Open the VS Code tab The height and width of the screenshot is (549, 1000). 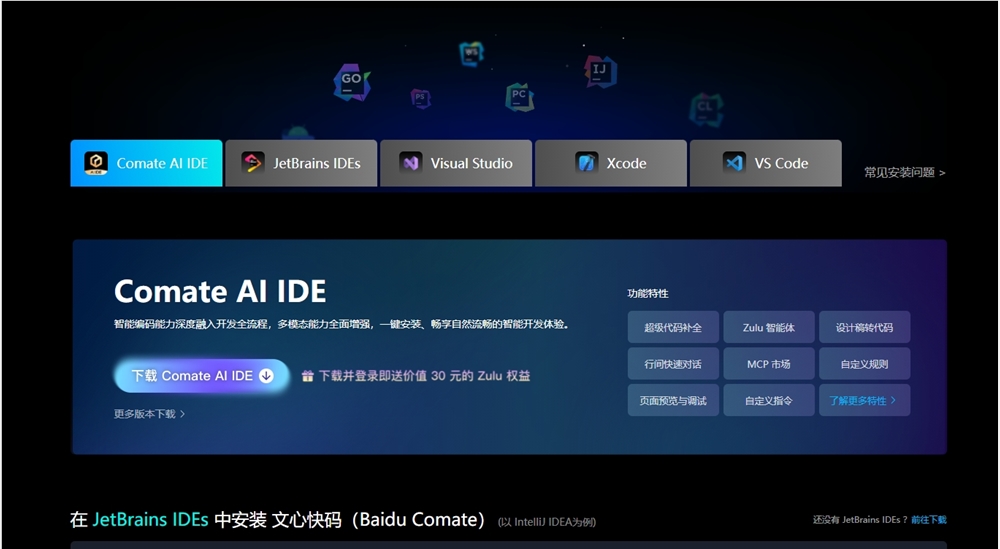pyautogui.click(x=766, y=163)
